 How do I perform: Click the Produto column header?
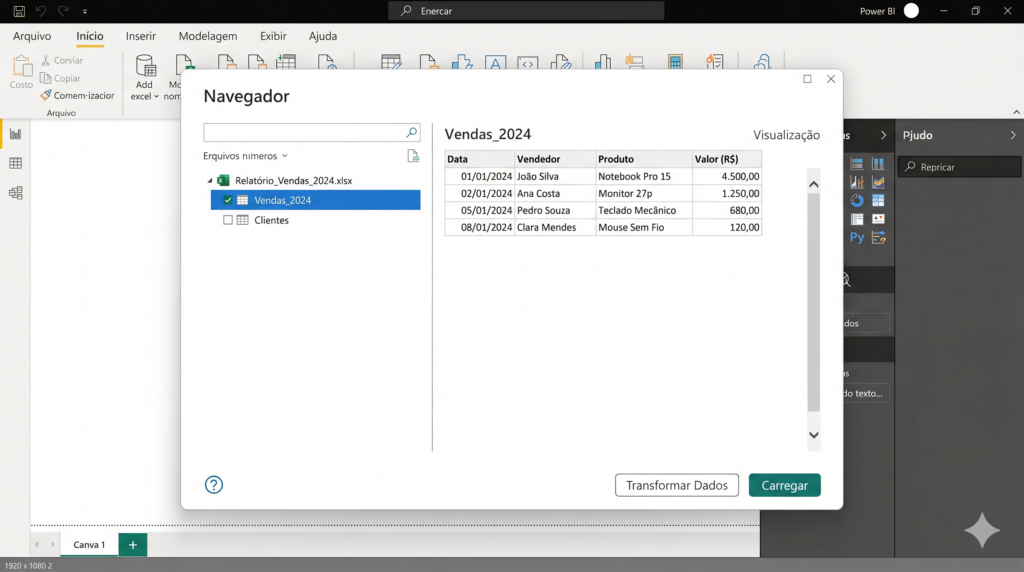click(x=644, y=159)
